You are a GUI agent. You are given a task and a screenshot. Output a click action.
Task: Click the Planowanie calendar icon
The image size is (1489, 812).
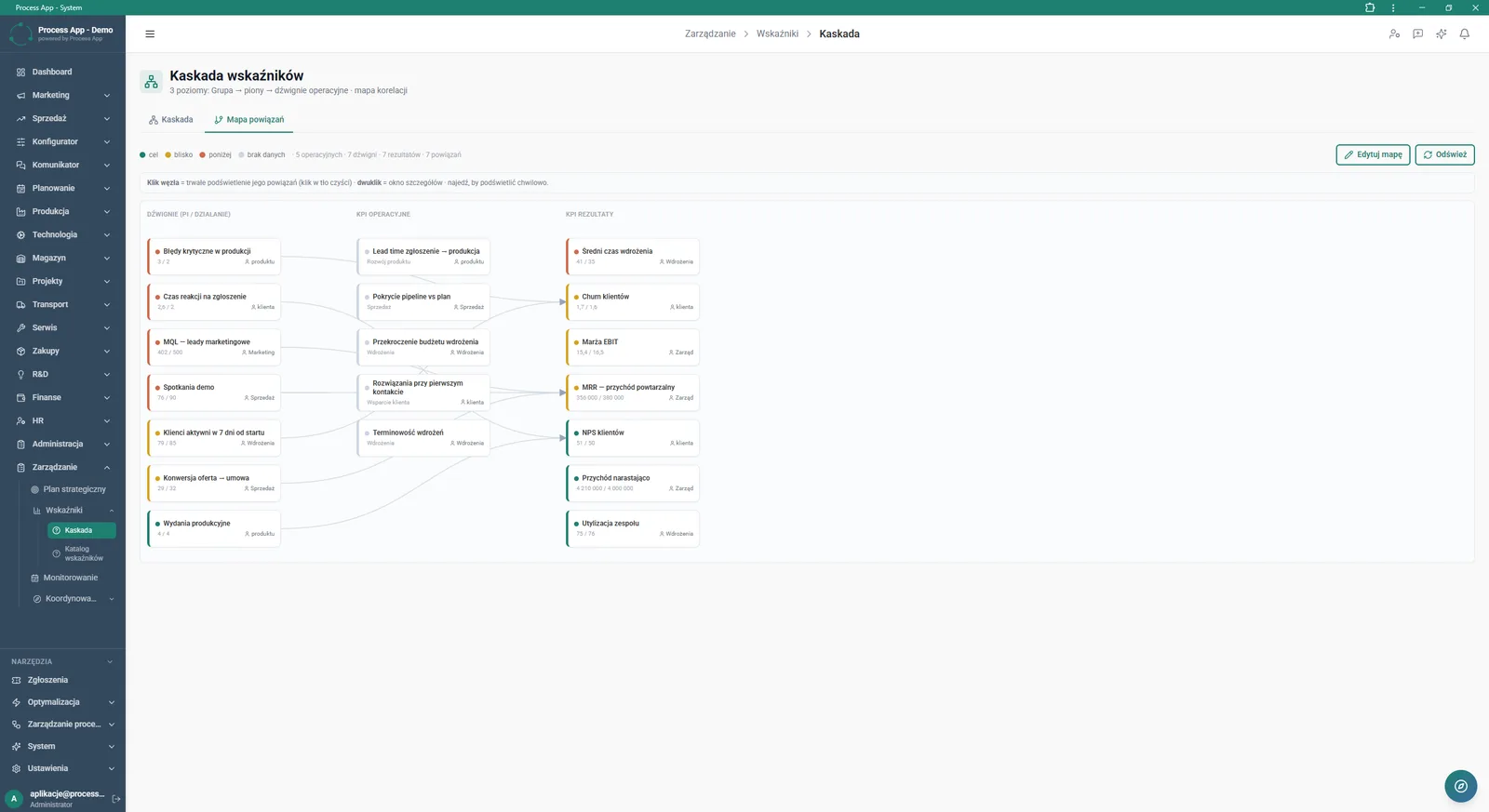(20, 188)
